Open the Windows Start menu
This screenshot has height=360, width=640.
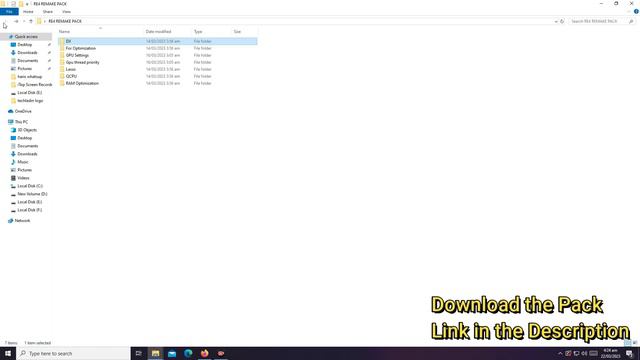click(8, 353)
